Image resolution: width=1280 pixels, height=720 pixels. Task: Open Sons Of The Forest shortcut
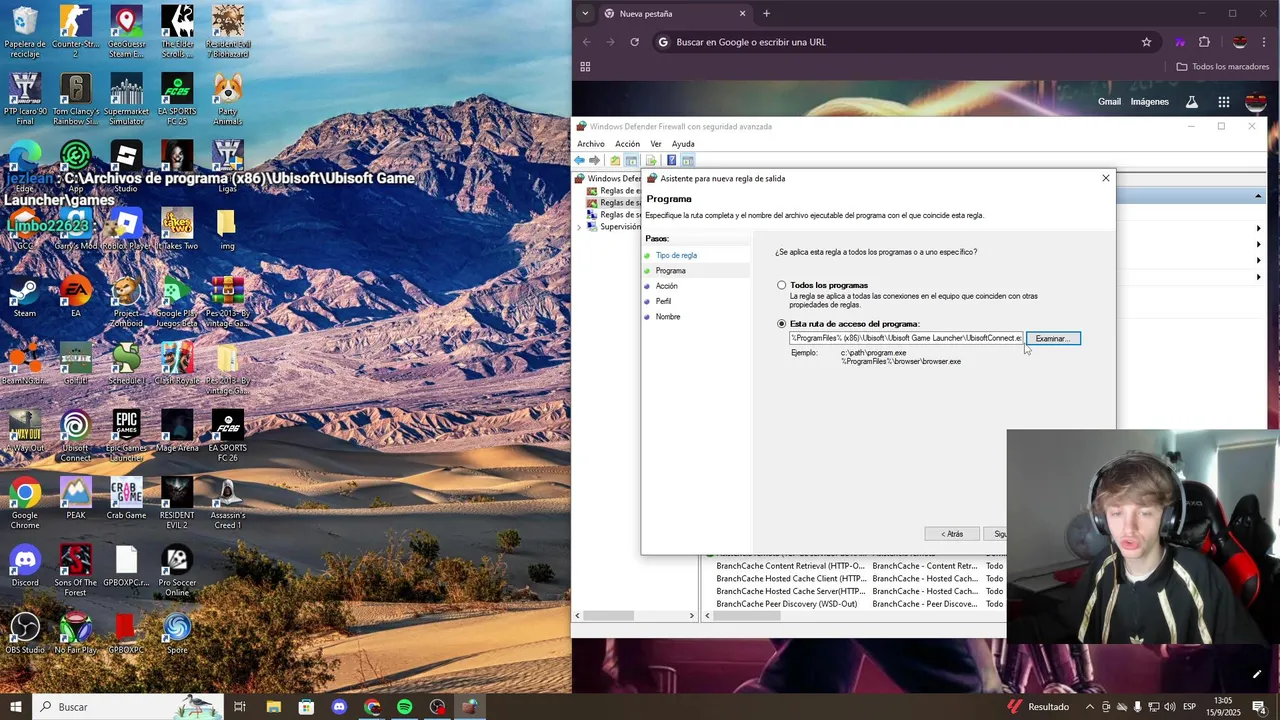pyautogui.click(x=75, y=571)
